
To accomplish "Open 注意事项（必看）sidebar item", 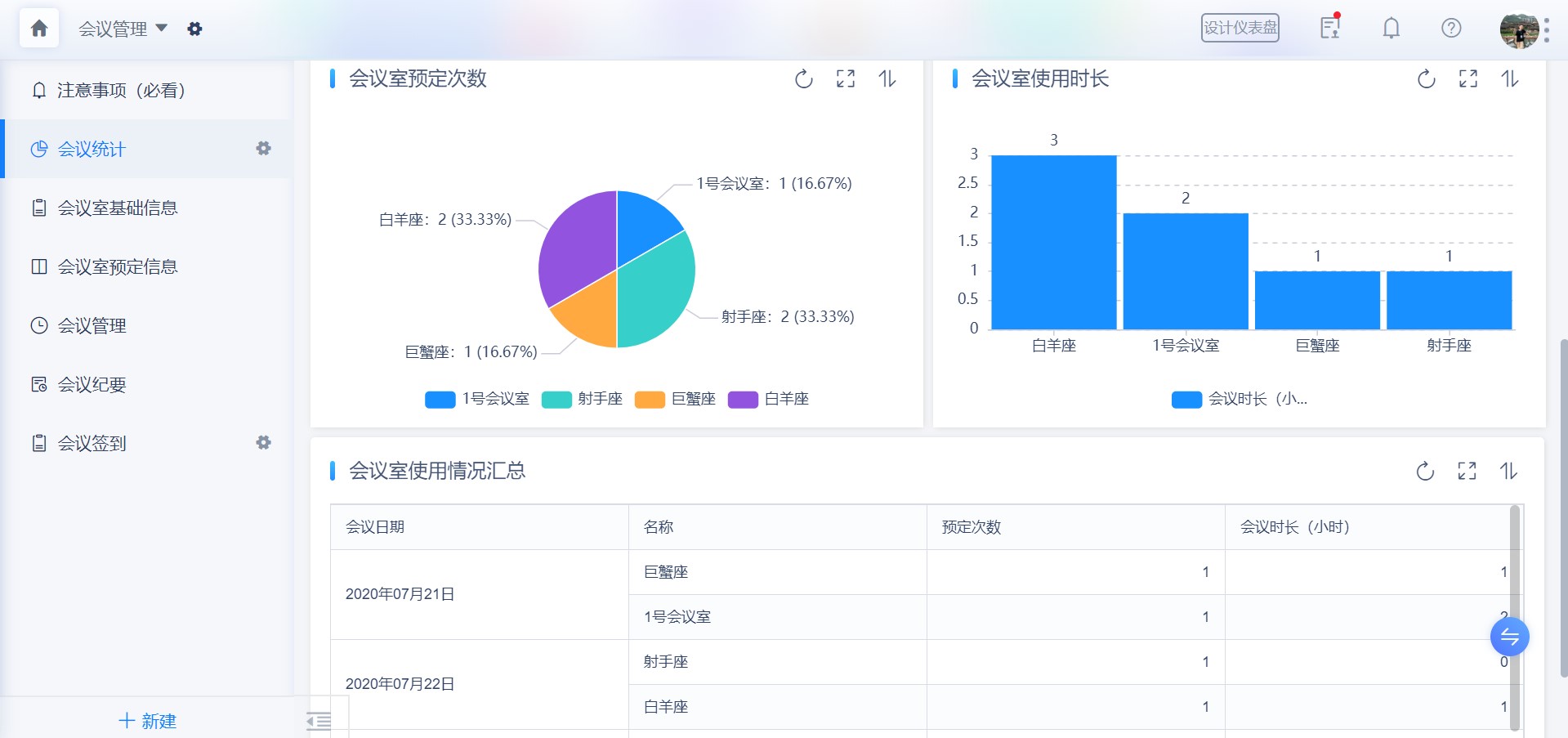I will click(x=147, y=90).
